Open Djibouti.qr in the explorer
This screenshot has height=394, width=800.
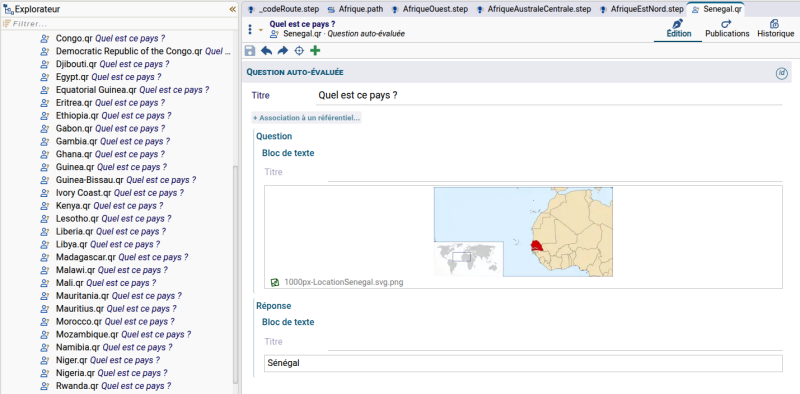(x=105, y=64)
